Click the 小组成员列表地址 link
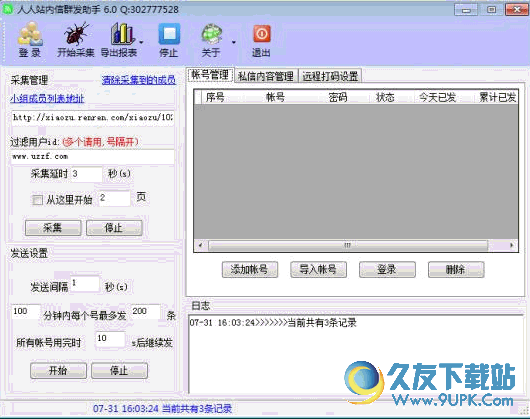Viewport: 530px width, 419px height. pyautogui.click(x=47, y=98)
